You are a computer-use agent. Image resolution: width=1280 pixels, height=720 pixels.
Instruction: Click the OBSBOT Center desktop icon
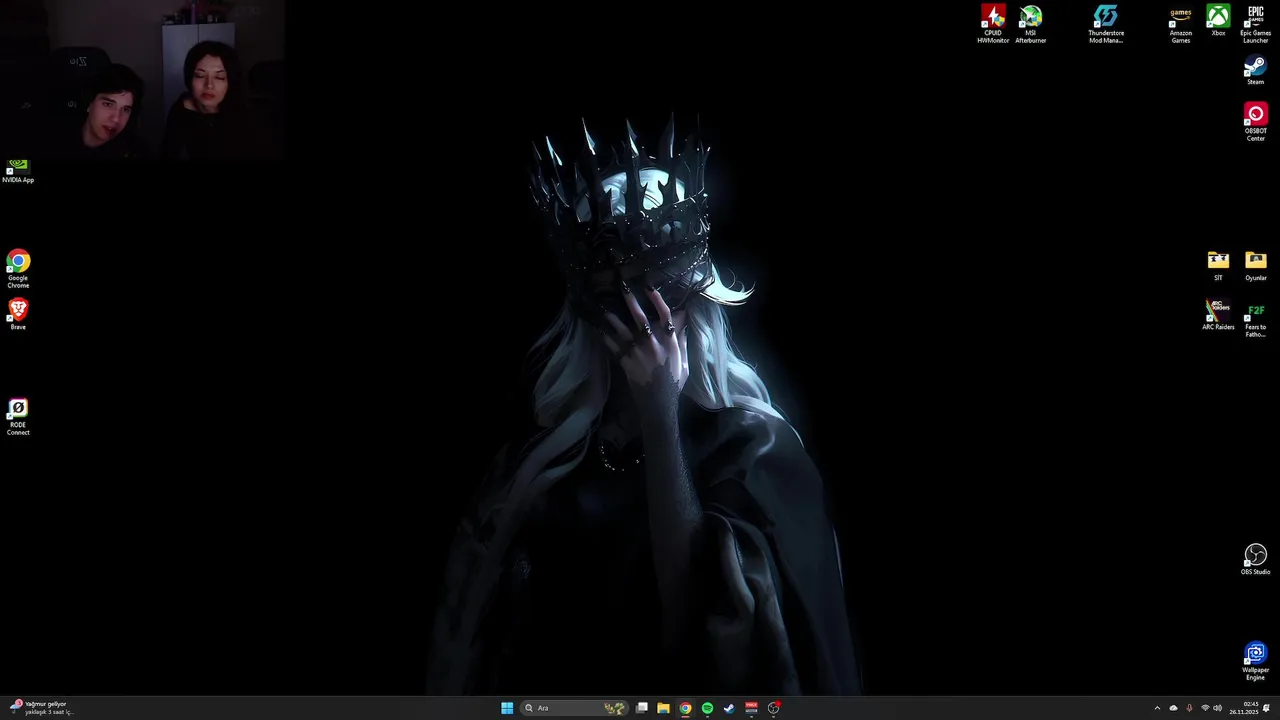point(1256,122)
